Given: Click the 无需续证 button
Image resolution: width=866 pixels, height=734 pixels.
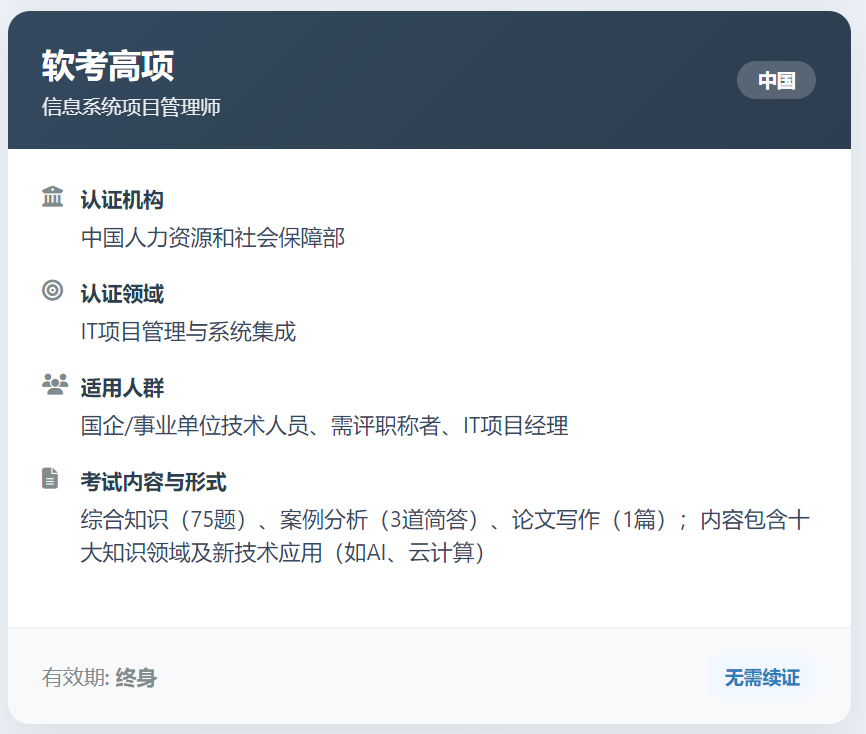Looking at the screenshot, I should 762,677.
